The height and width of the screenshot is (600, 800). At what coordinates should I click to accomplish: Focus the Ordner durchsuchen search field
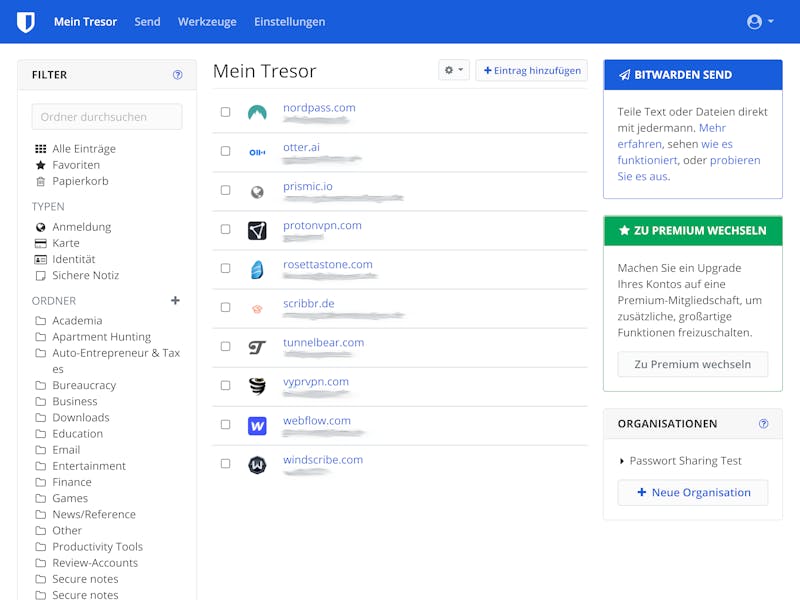tap(107, 117)
